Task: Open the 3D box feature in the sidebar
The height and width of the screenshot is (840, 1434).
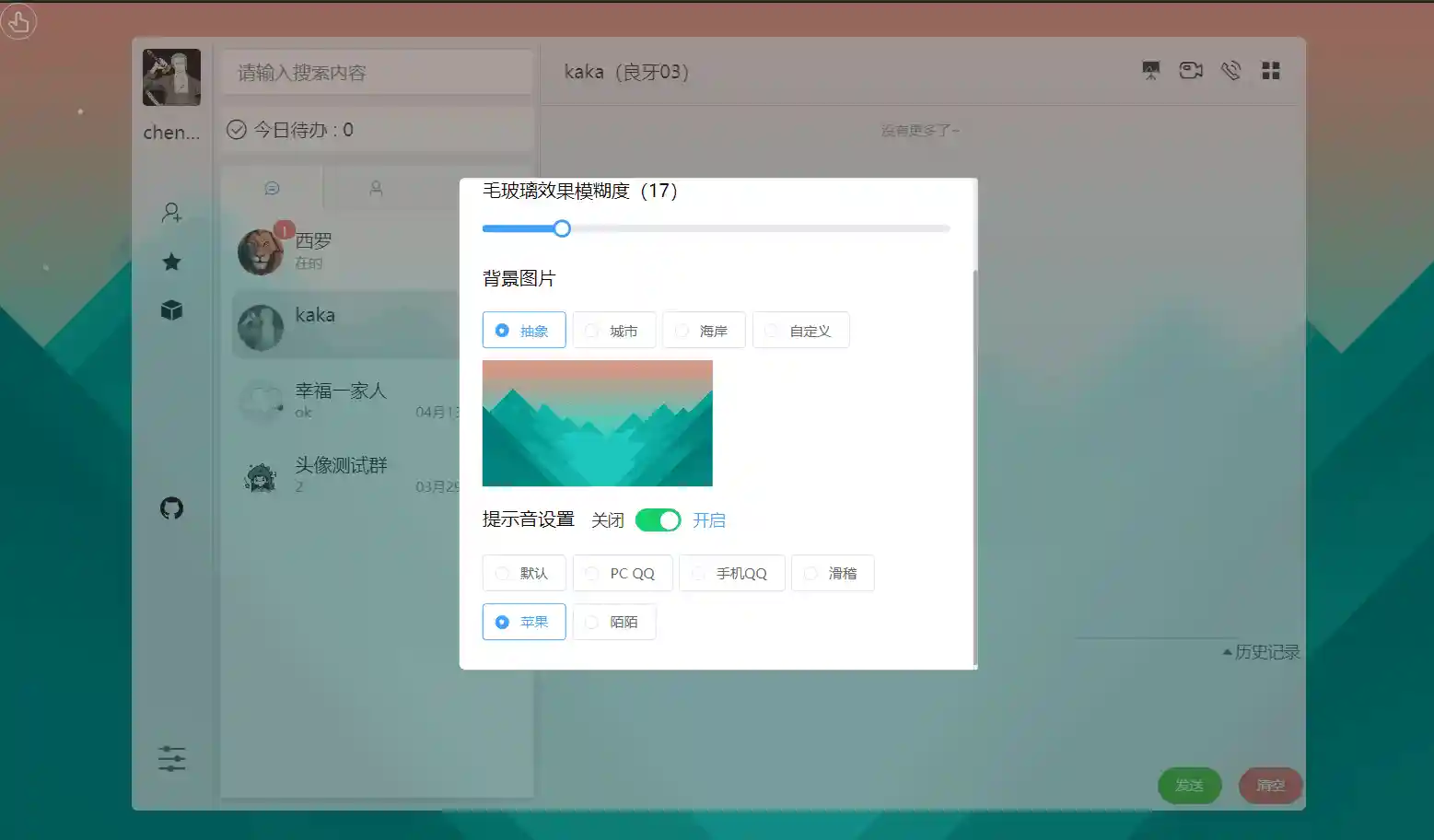Action: coord(171,309)
